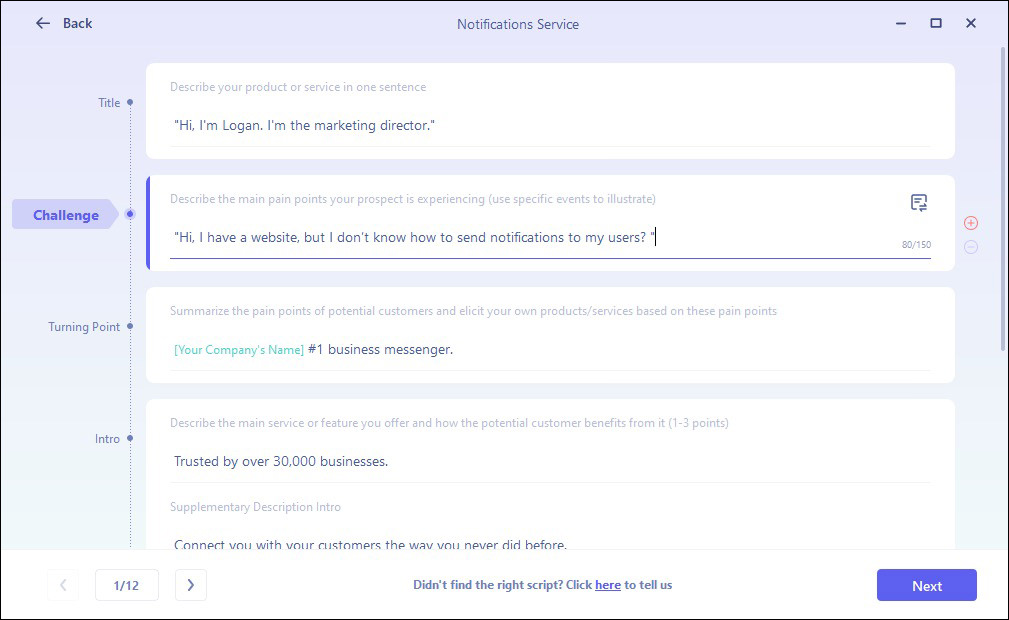Edit 'Trusted by over 30,000 businesses.' field
Viewport: 1009px width, 620px height.
pyautogui.click(x=550, y=462)
